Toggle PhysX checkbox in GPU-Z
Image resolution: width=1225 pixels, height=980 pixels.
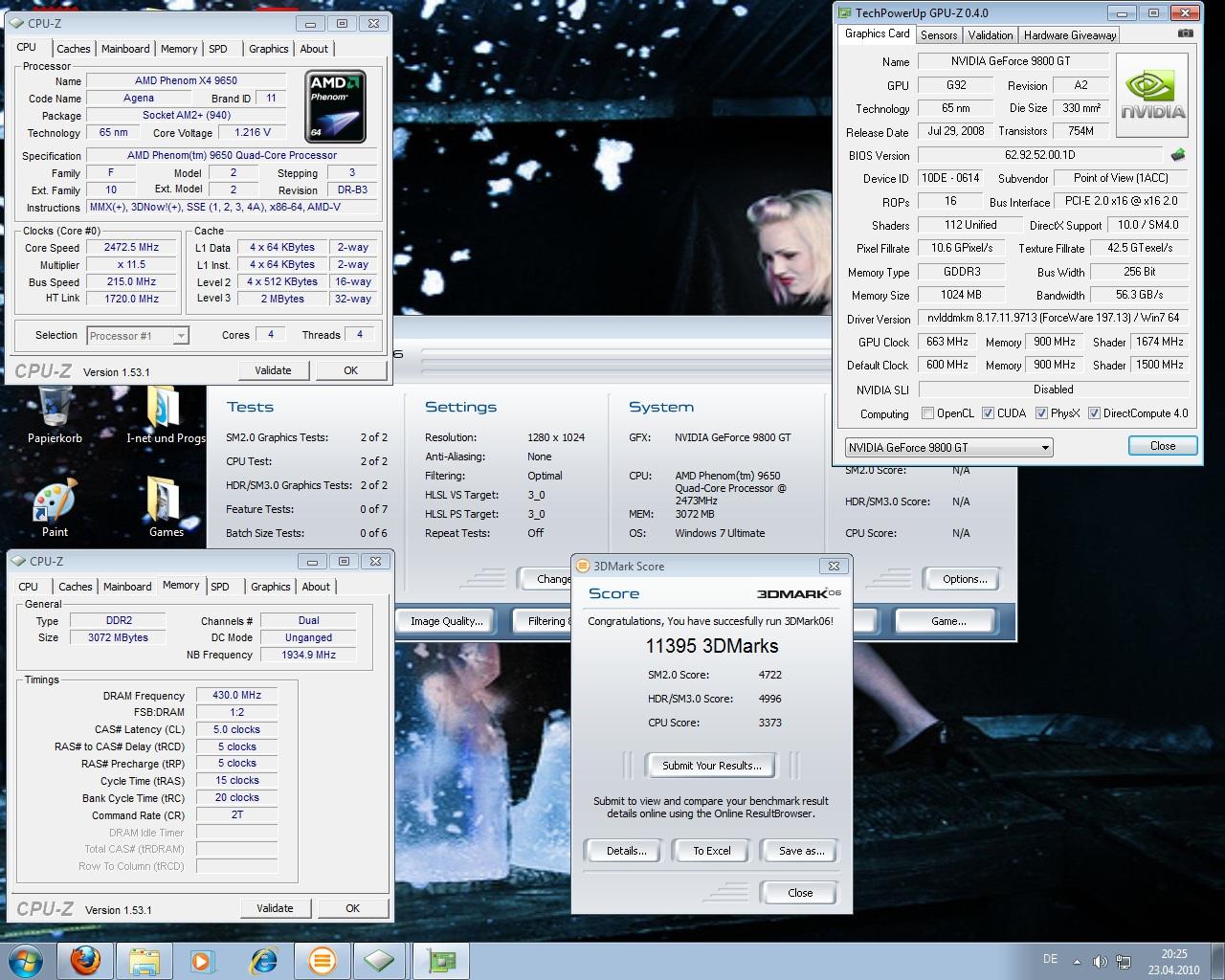[x=1041, y=413]
